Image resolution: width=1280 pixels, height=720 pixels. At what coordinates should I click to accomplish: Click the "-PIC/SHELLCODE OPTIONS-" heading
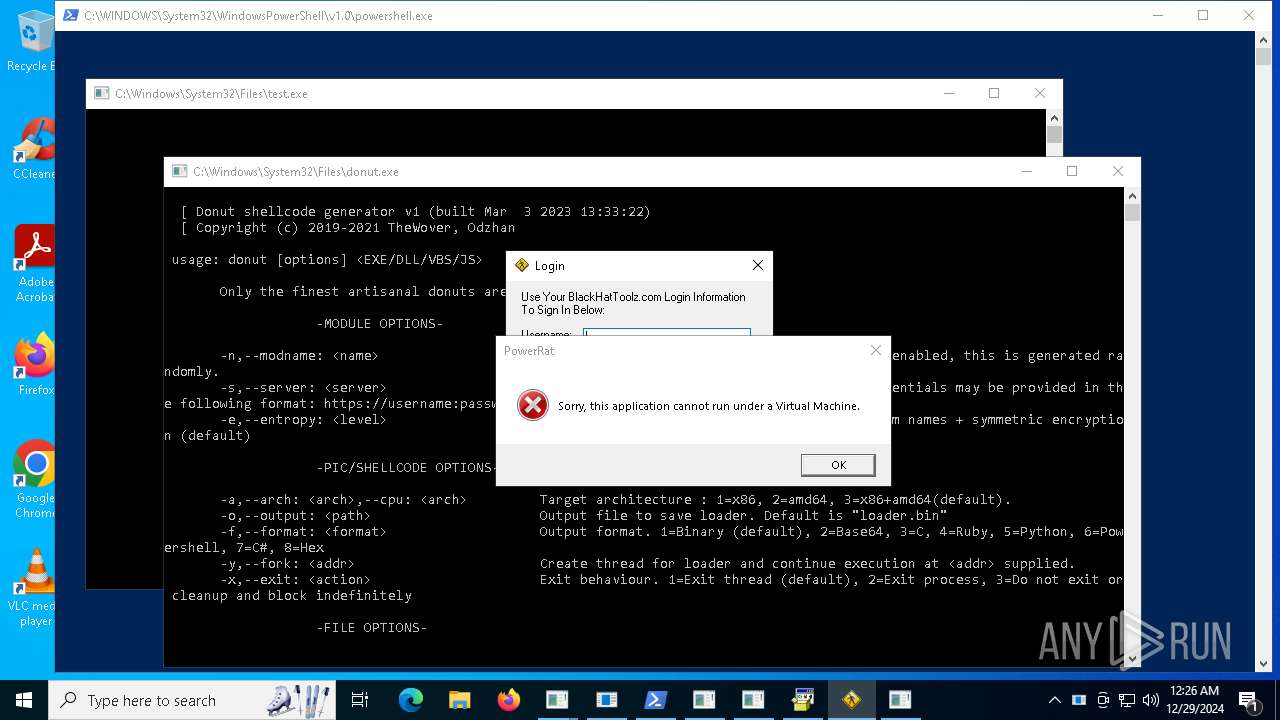coord(406,467)
